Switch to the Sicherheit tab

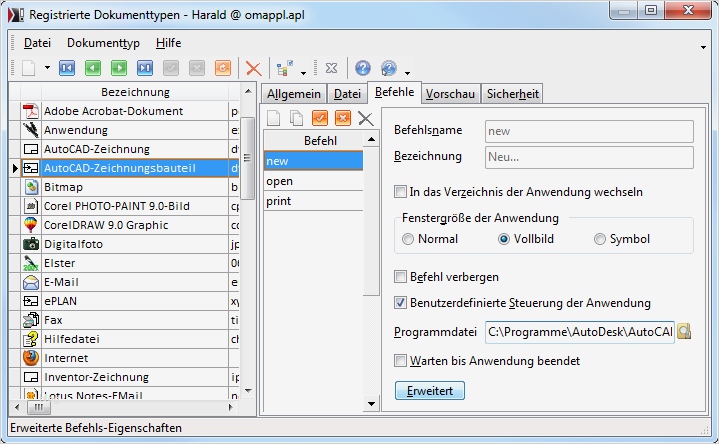pos(512,94)
